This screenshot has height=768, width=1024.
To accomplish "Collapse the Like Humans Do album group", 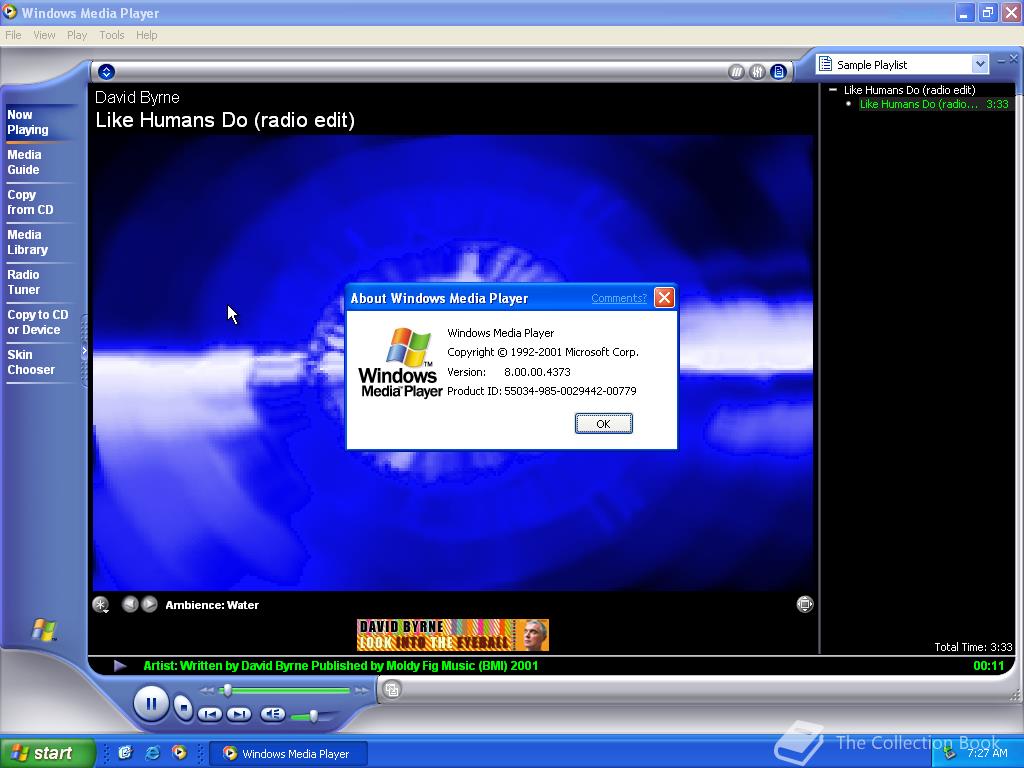I will pyautogui.click(x=833, y=90).
